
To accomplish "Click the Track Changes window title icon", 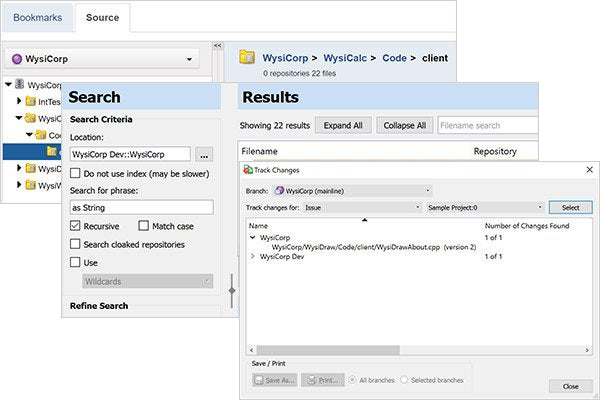I will click(x=248, y=170).
